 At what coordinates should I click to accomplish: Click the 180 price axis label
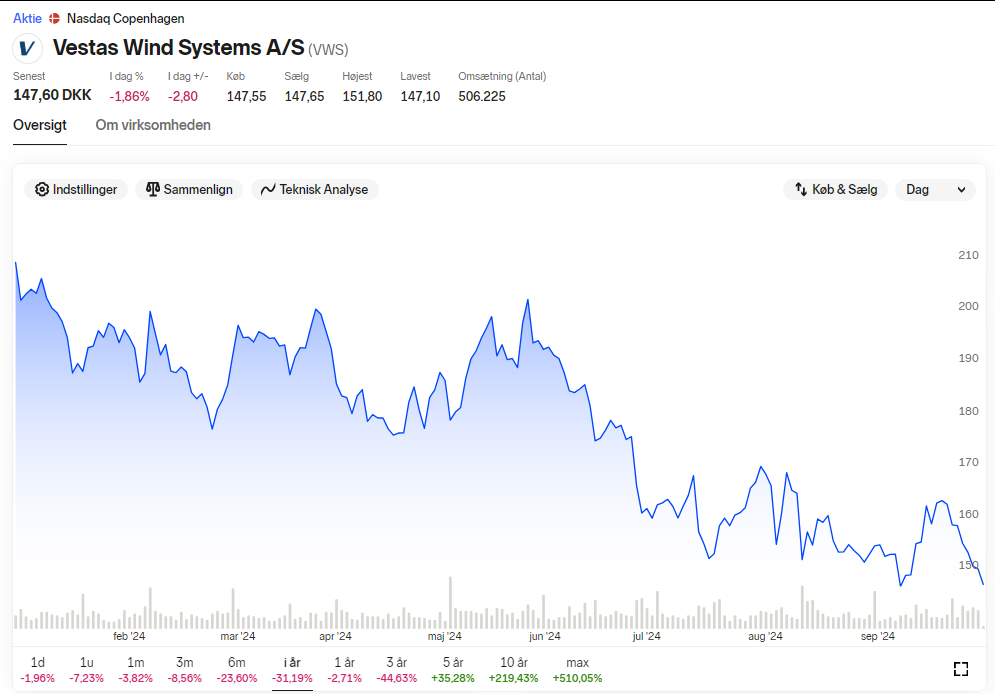(968, 411)
